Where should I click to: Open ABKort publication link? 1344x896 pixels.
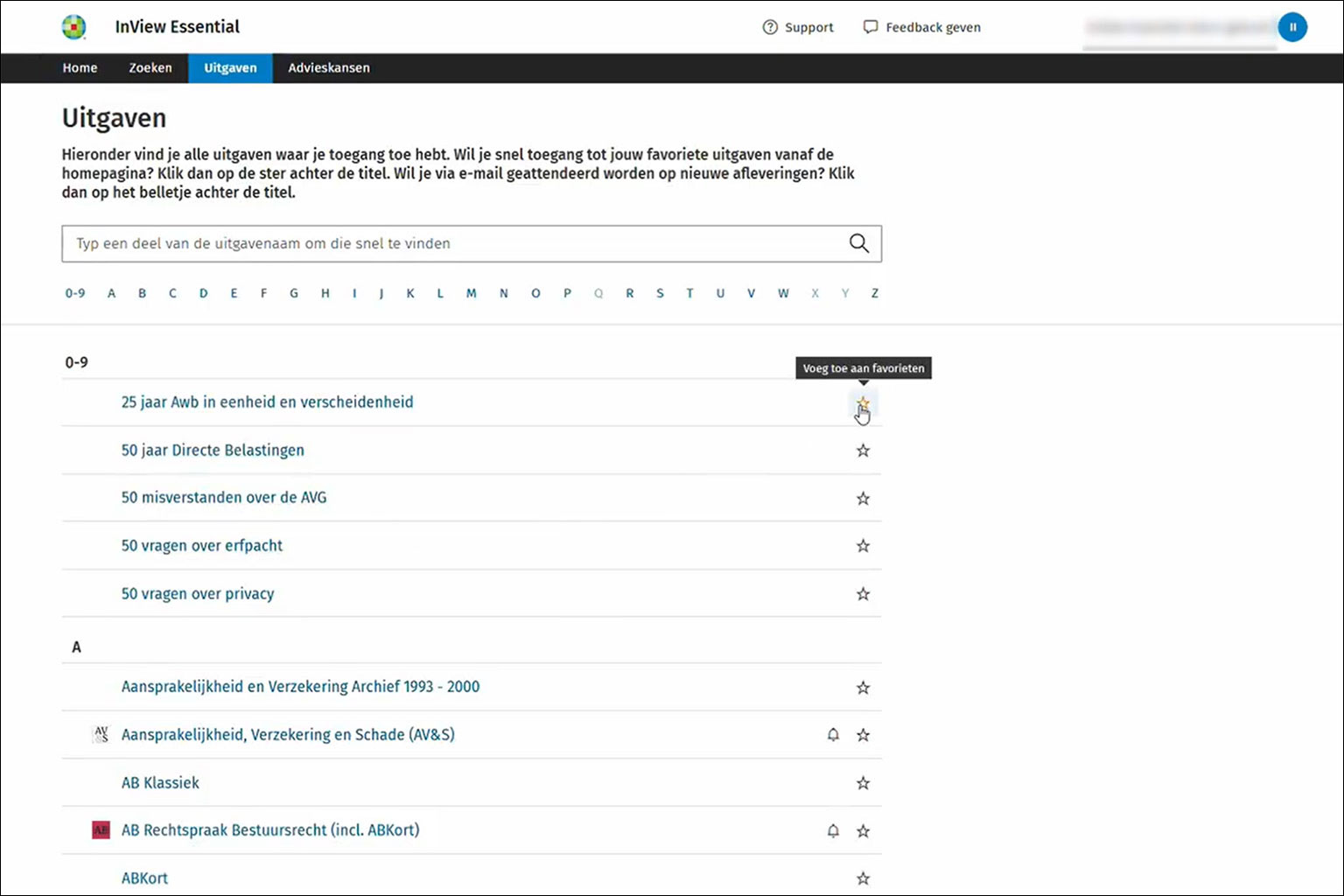[144, 878]
